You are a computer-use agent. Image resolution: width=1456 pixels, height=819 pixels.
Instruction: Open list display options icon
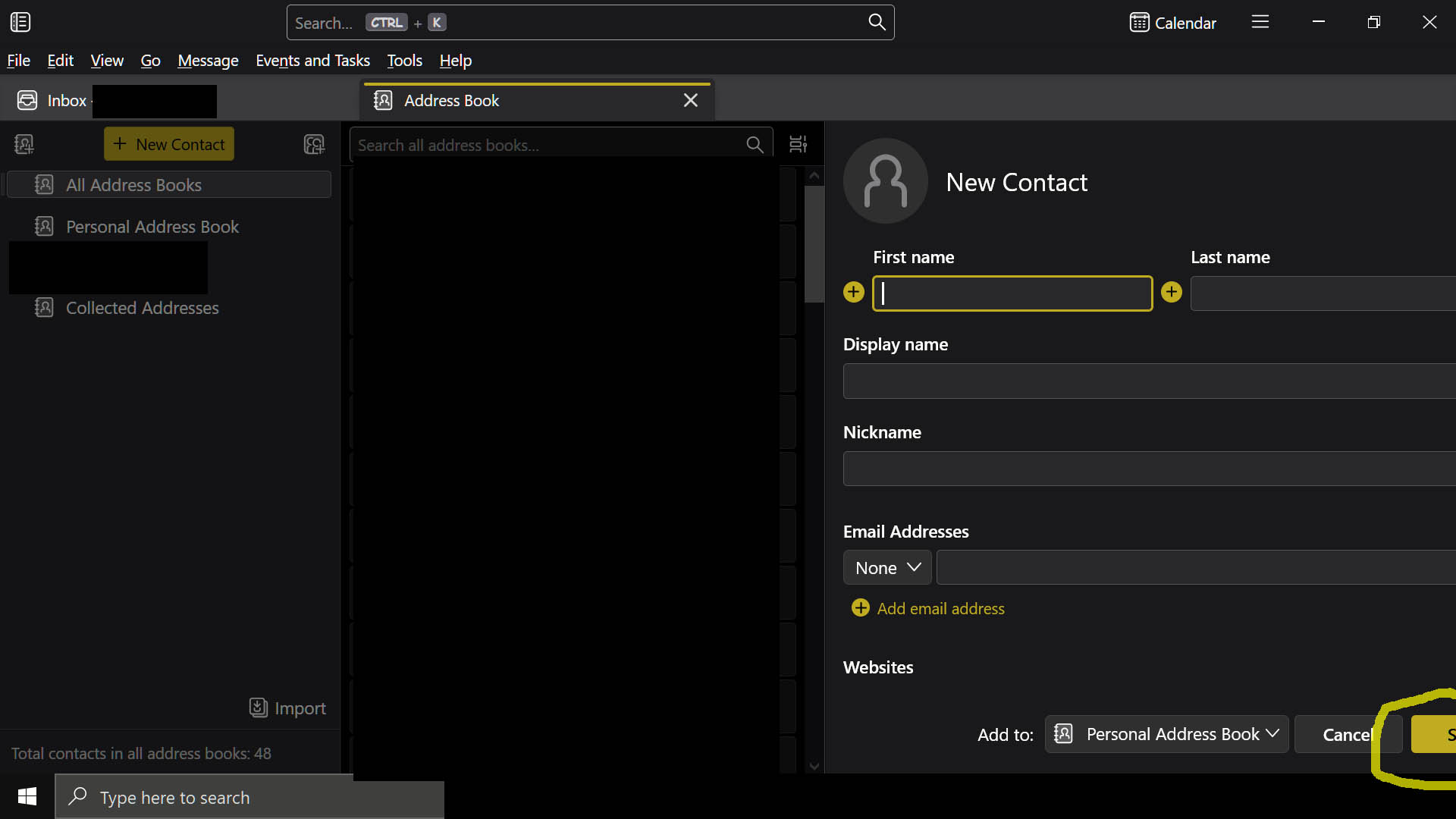(x=798, y=144)
